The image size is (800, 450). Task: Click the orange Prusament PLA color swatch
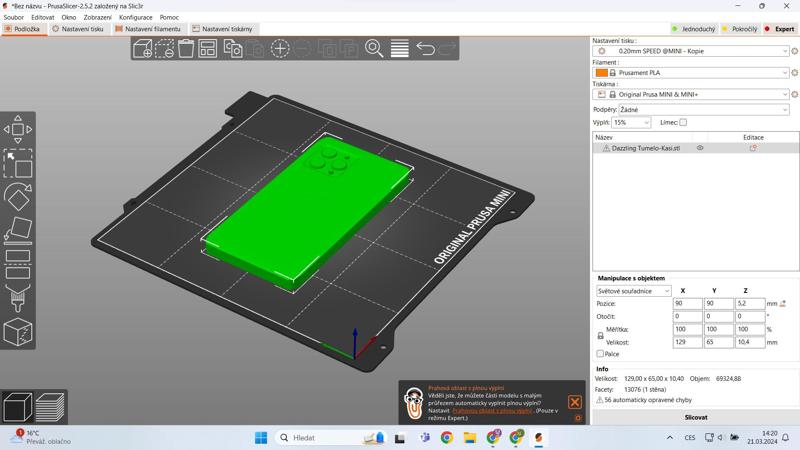coord(601,73)
